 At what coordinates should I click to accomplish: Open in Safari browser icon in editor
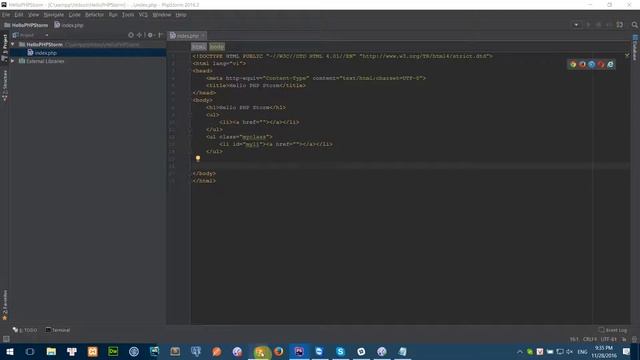point(592,64)
